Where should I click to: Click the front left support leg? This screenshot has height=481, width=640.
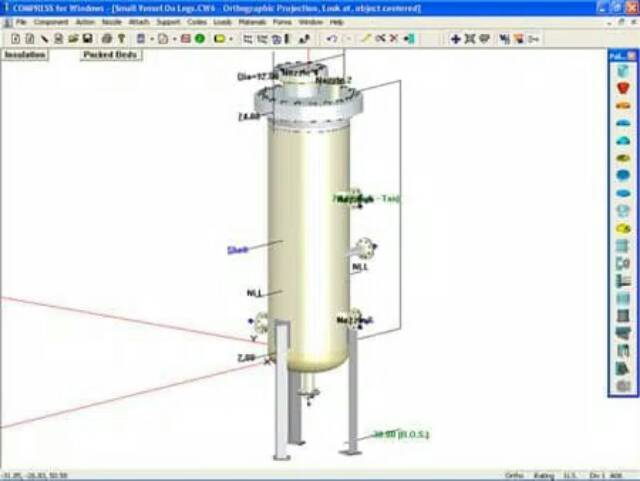coord(282,390)
